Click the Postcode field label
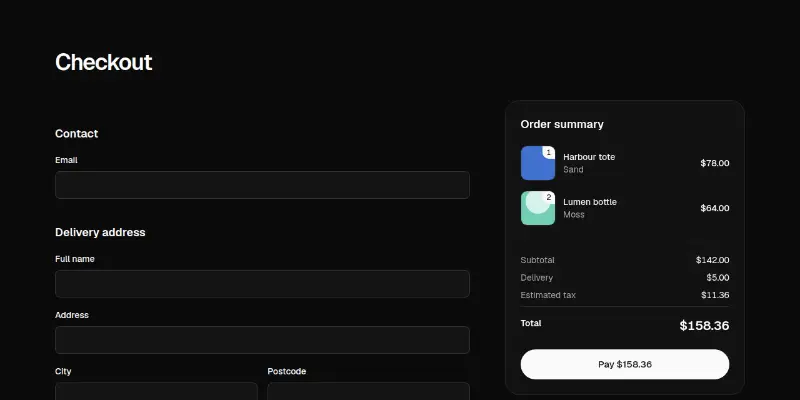The image size is (800, 400). pyautogui.click(x=287, y=371)
